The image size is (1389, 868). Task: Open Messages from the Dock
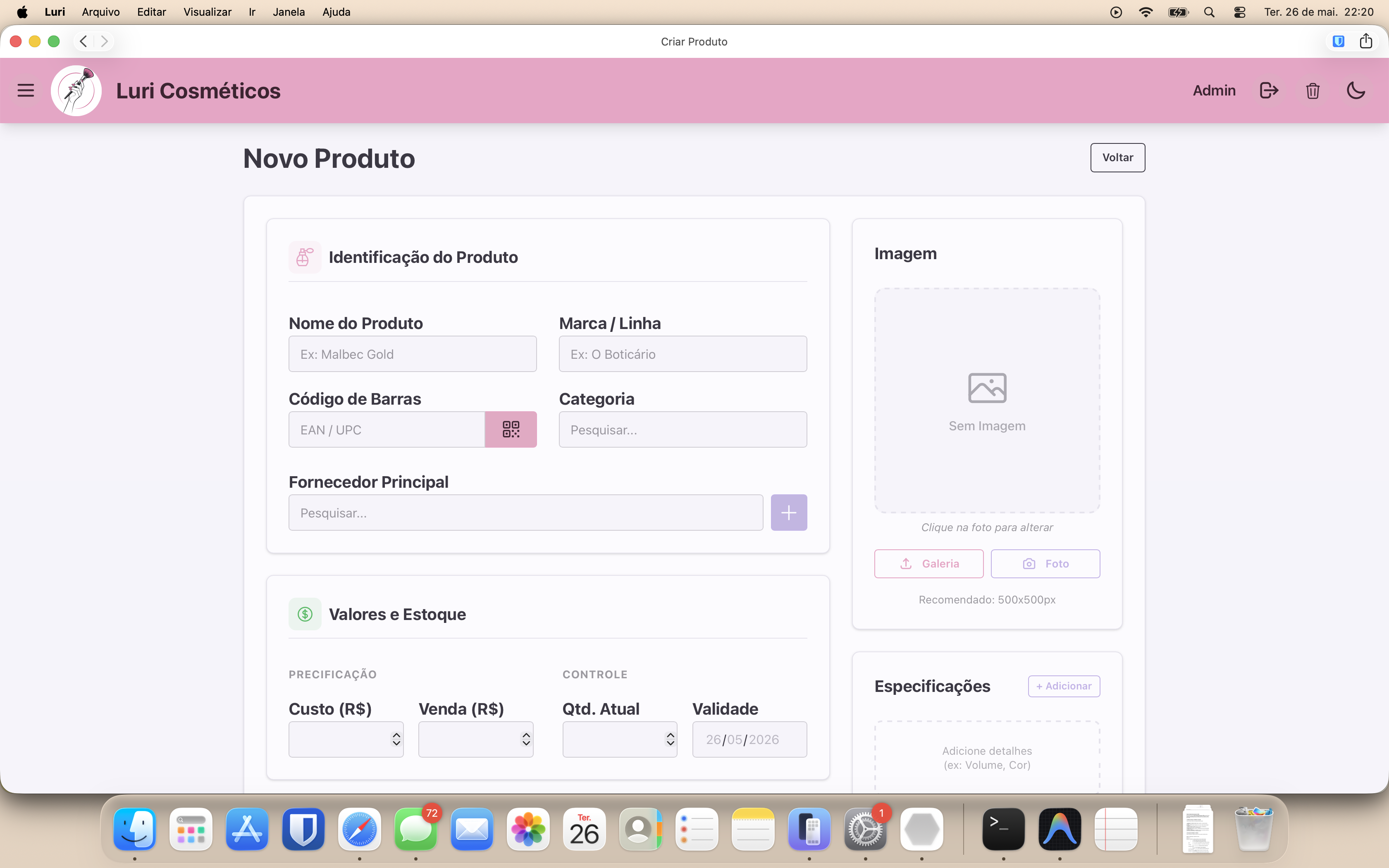416,829
